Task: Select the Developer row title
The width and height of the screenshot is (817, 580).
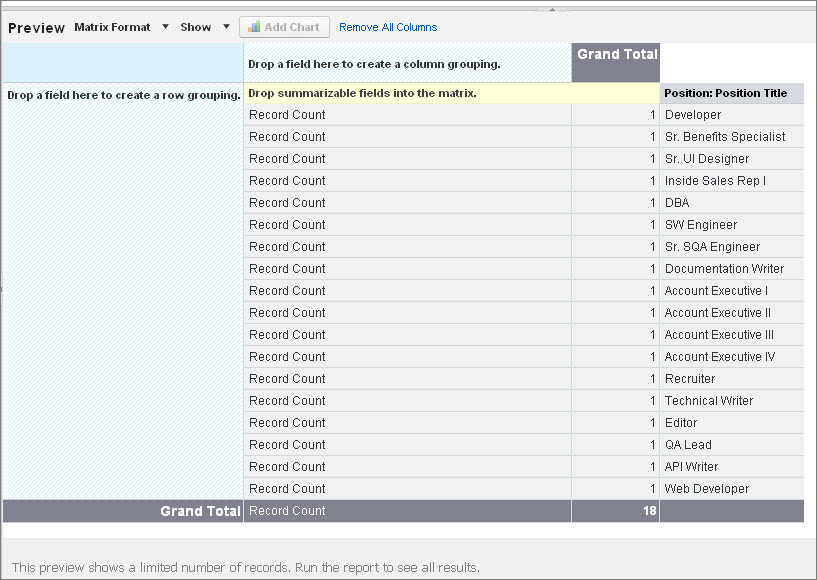Action: point(732,115)
